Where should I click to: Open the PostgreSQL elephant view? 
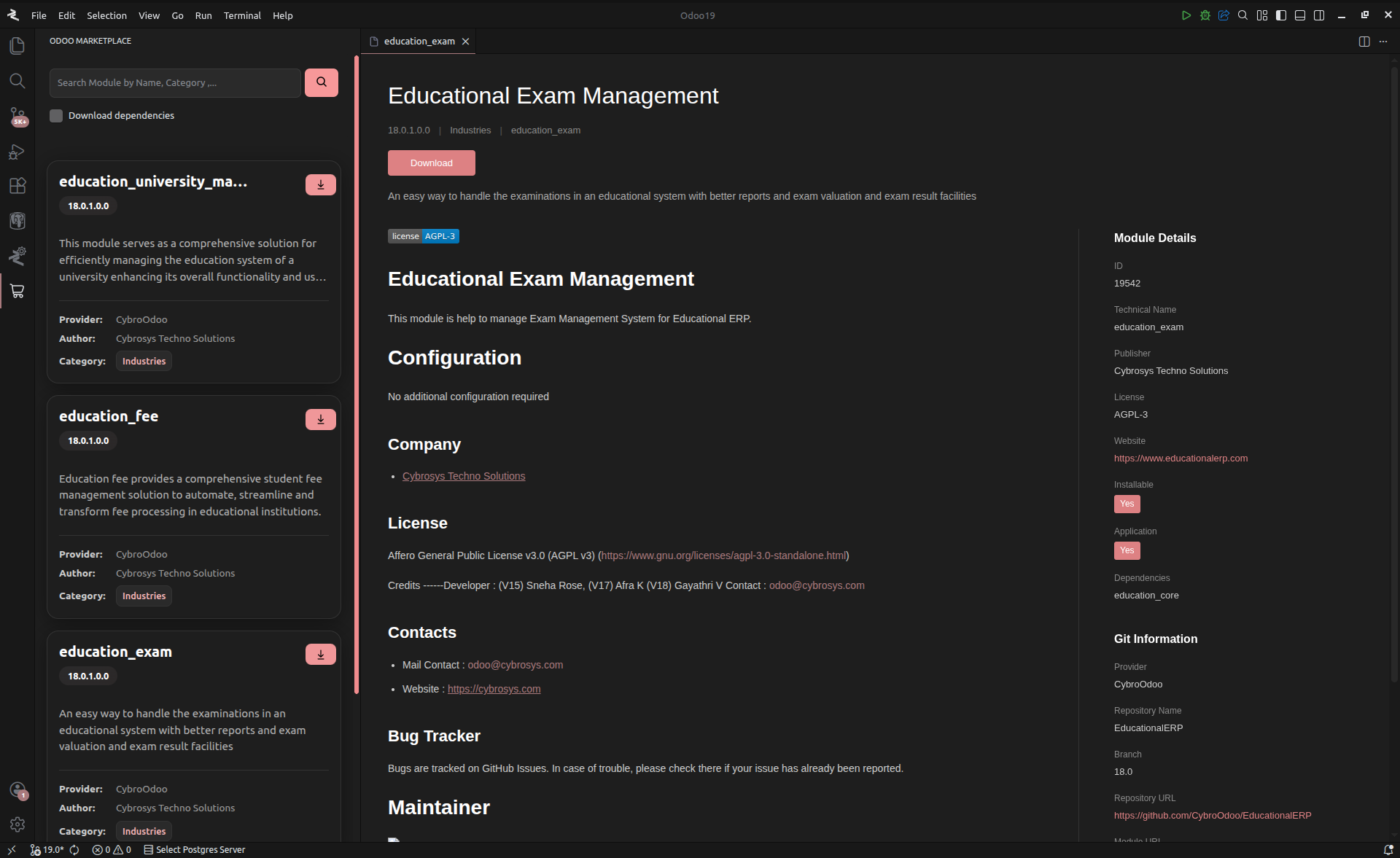(x=17, y=221)
